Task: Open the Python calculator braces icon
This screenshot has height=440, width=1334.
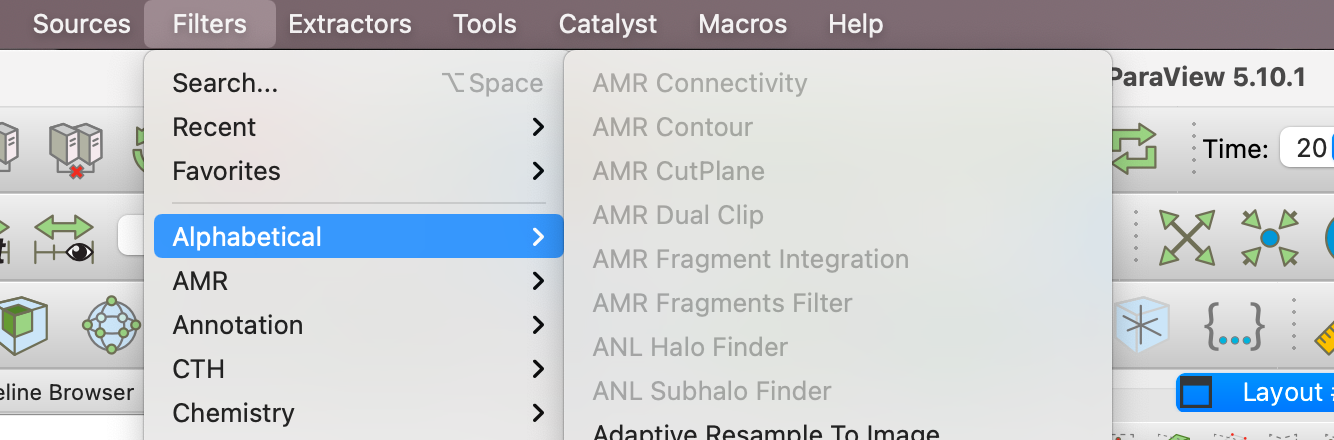Action: tap(1234, 325)
